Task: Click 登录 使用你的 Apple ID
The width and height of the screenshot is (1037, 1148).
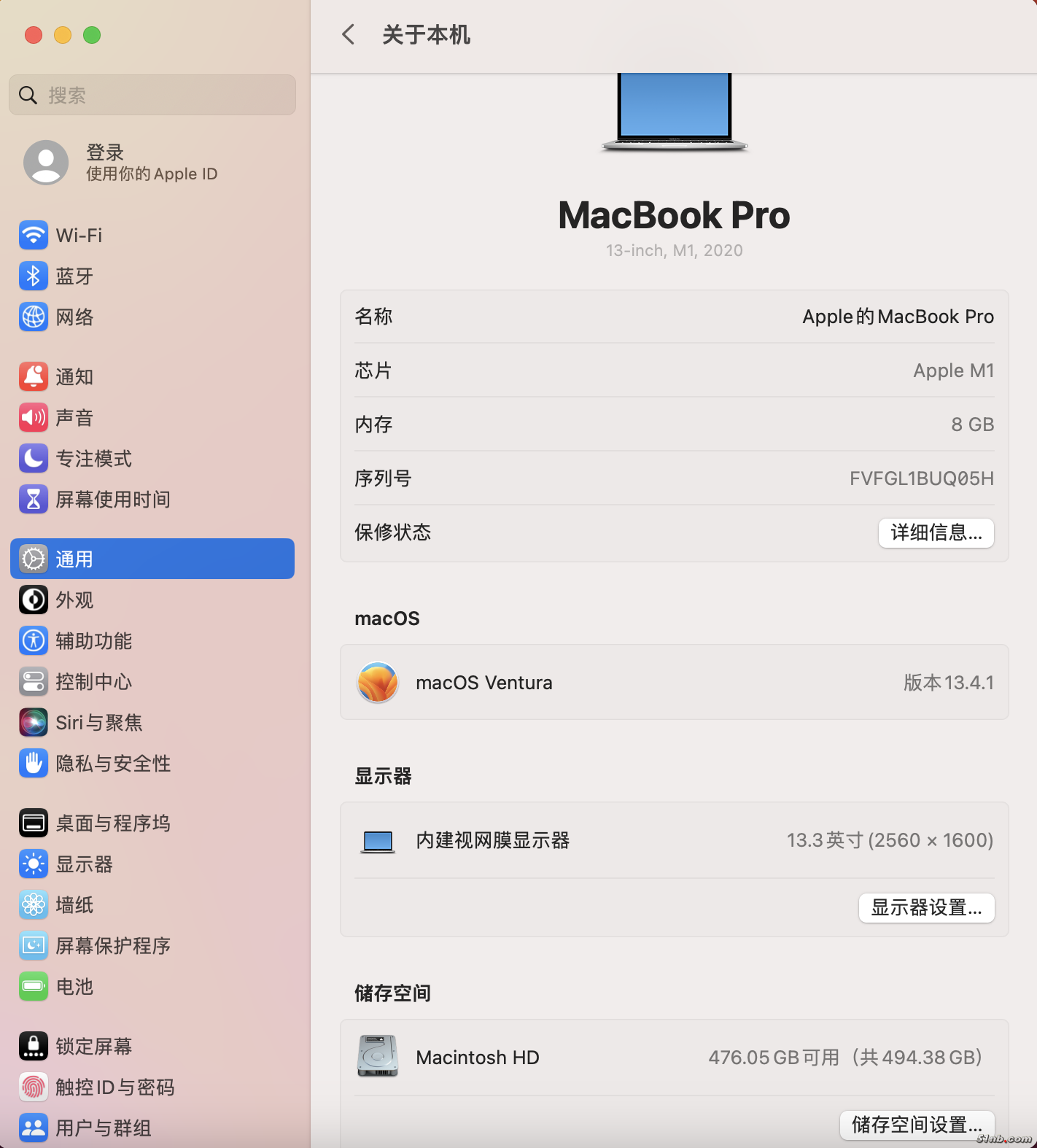Action: tap(152, 162)
